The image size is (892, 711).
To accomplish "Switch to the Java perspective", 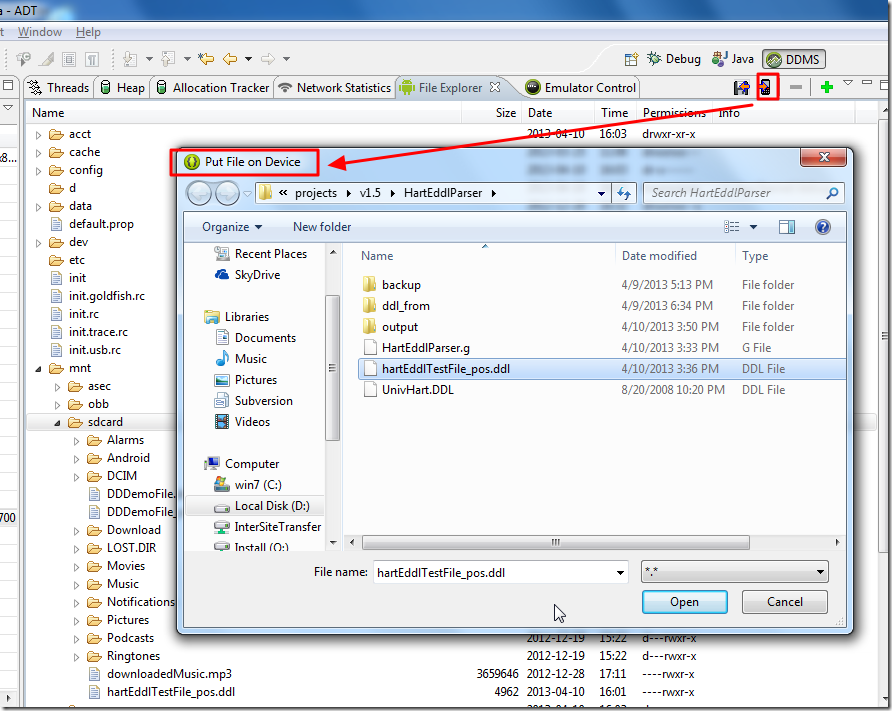I will [x=733, y=59].
